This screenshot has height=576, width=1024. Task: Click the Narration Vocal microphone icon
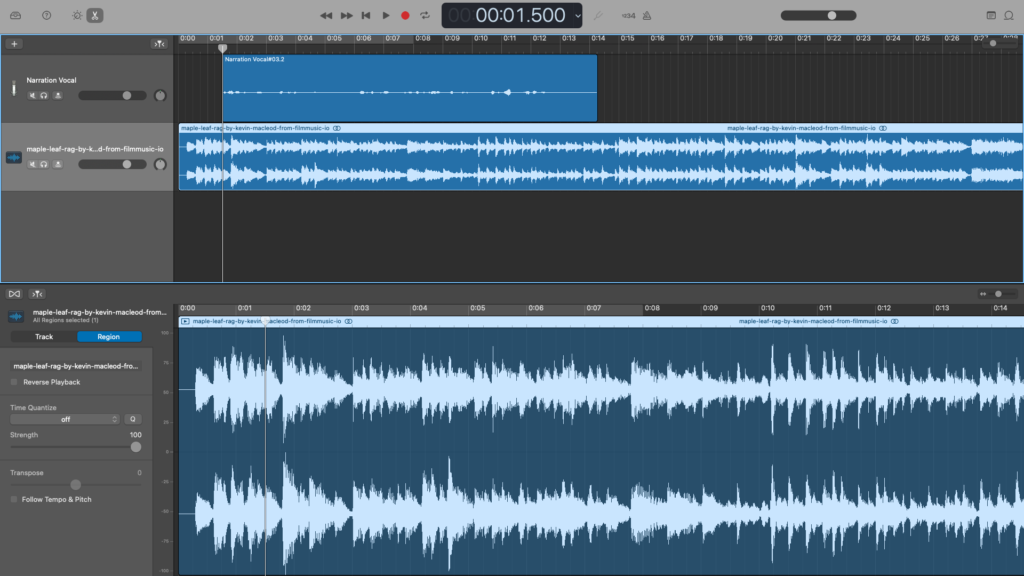click(14, 88)
